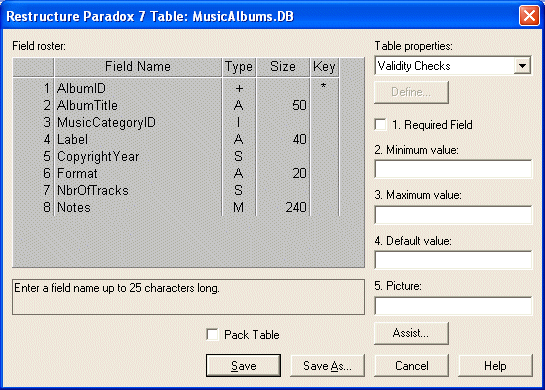Click the Maximum value input field
Image resolution: width=545 pixels, height=390 pixels.
453,214
